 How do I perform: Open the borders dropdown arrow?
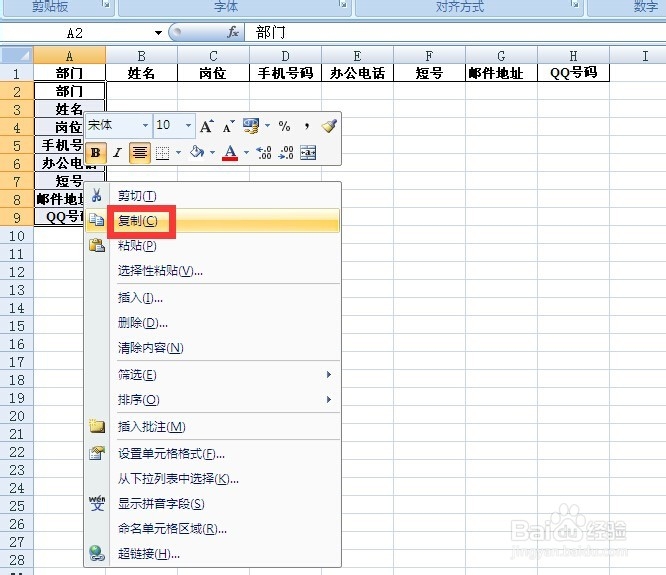178,152
